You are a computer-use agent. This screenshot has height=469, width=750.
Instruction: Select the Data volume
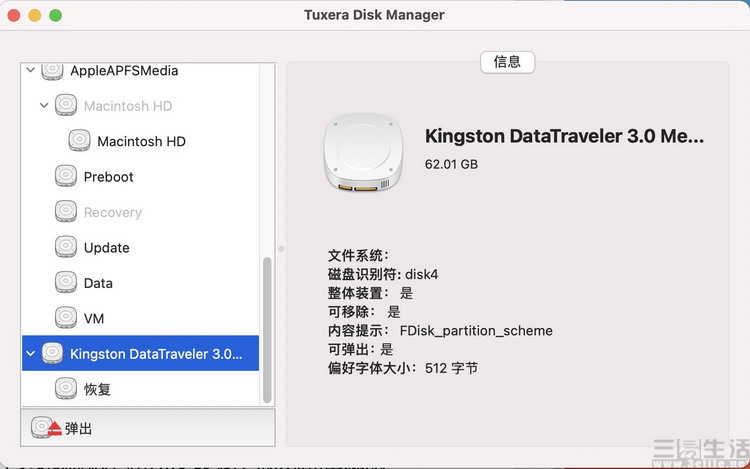pos(141,282)
